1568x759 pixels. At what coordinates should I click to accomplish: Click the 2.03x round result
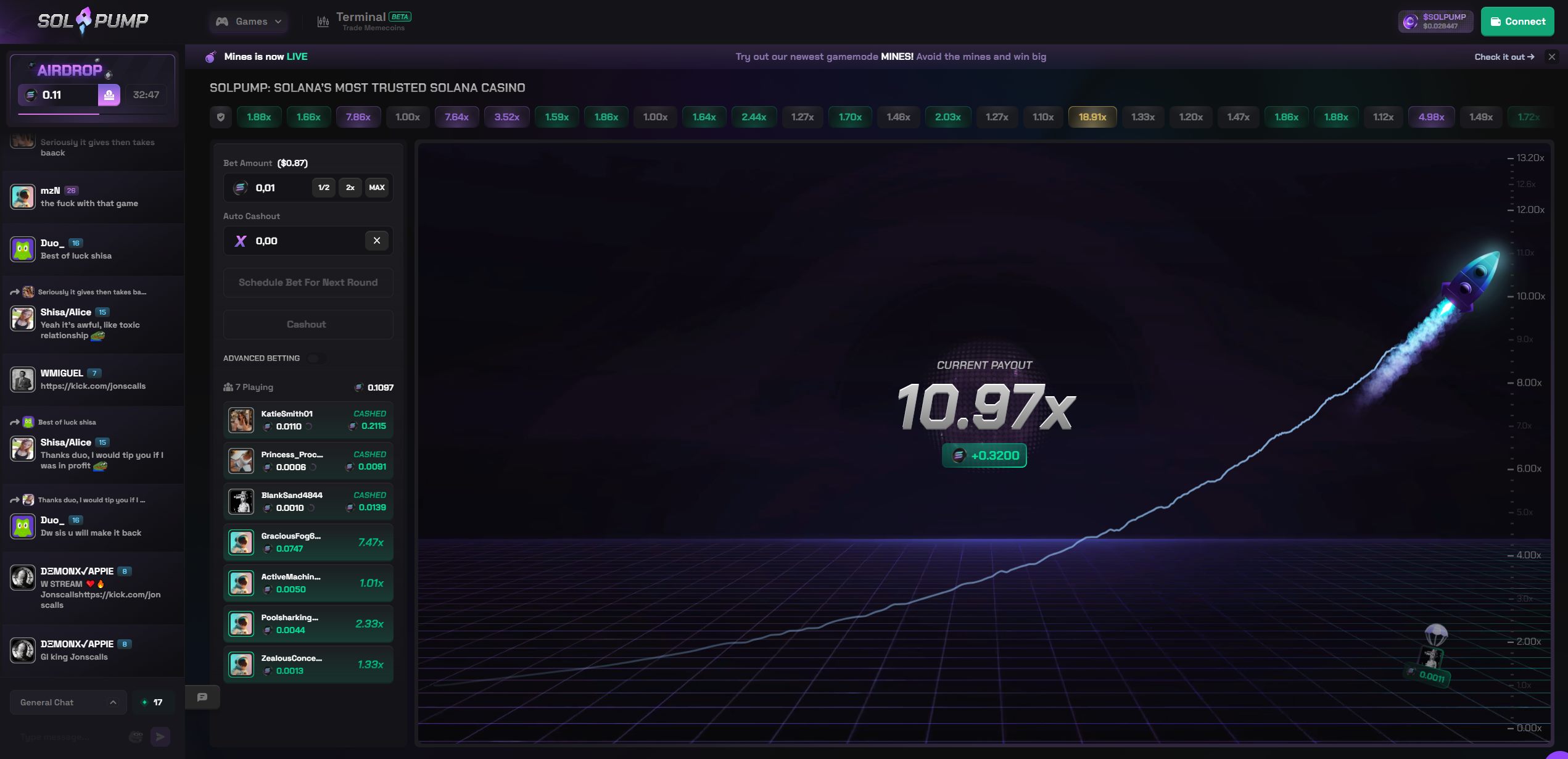(948, 117)
